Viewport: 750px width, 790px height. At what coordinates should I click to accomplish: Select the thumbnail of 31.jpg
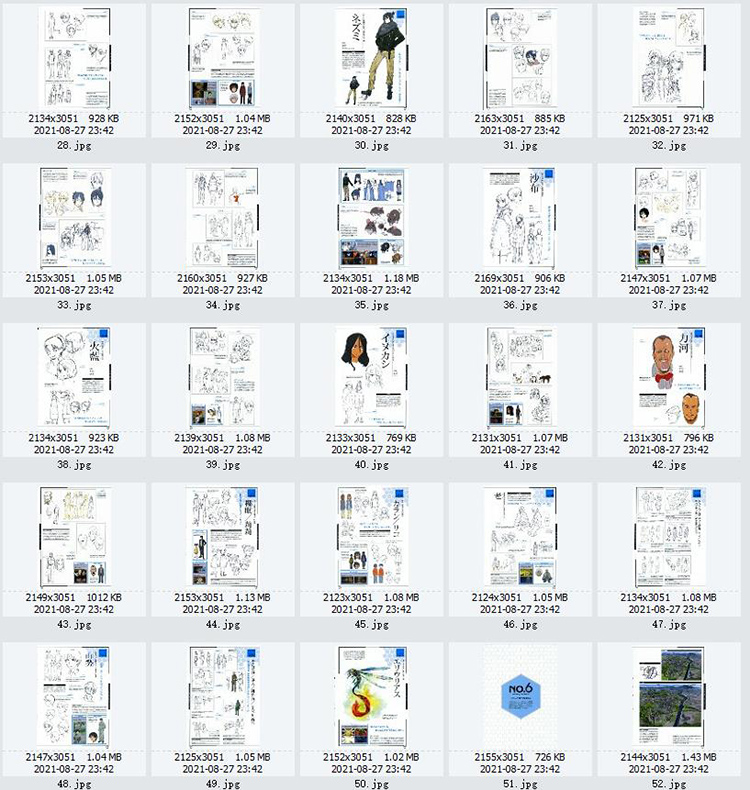(520, 57)
